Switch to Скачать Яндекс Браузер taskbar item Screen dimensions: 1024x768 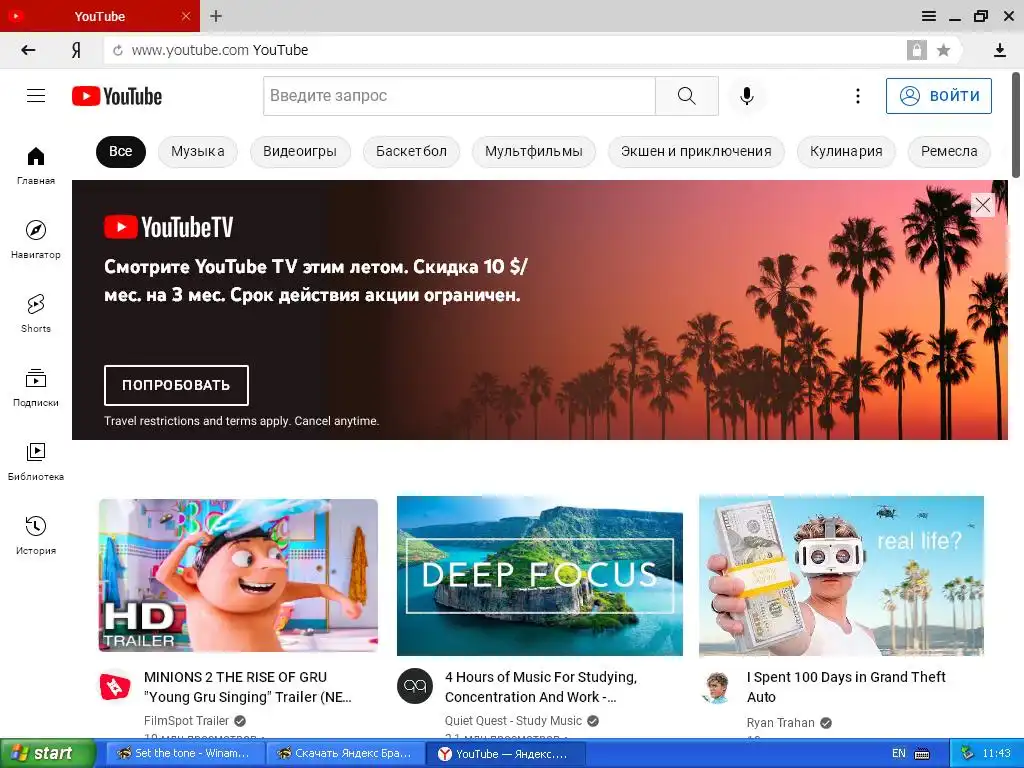pyautogui.click(x=345, y=754)
